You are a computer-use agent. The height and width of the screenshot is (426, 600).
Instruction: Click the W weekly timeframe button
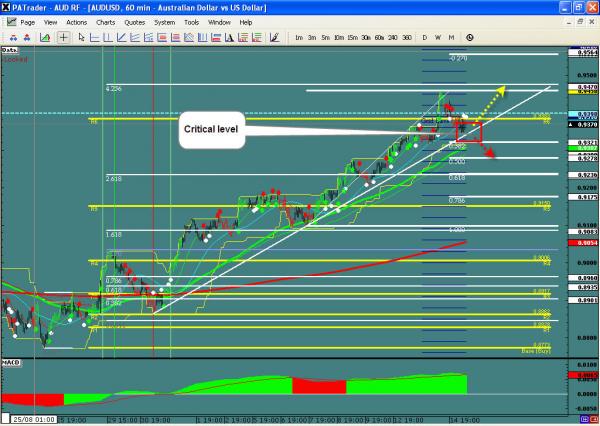(437, 36)
